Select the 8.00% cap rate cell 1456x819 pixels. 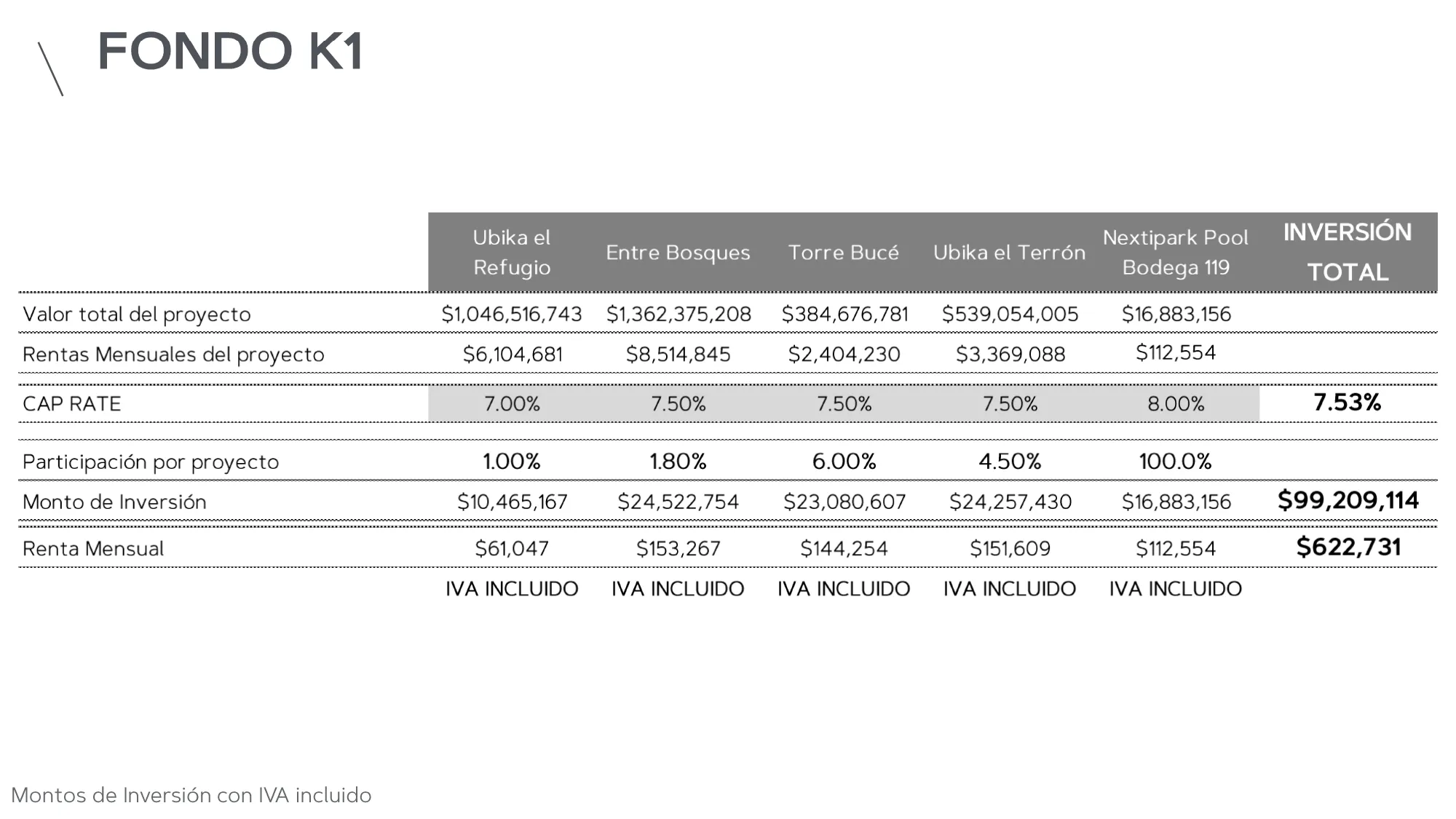coord(1176,403)
